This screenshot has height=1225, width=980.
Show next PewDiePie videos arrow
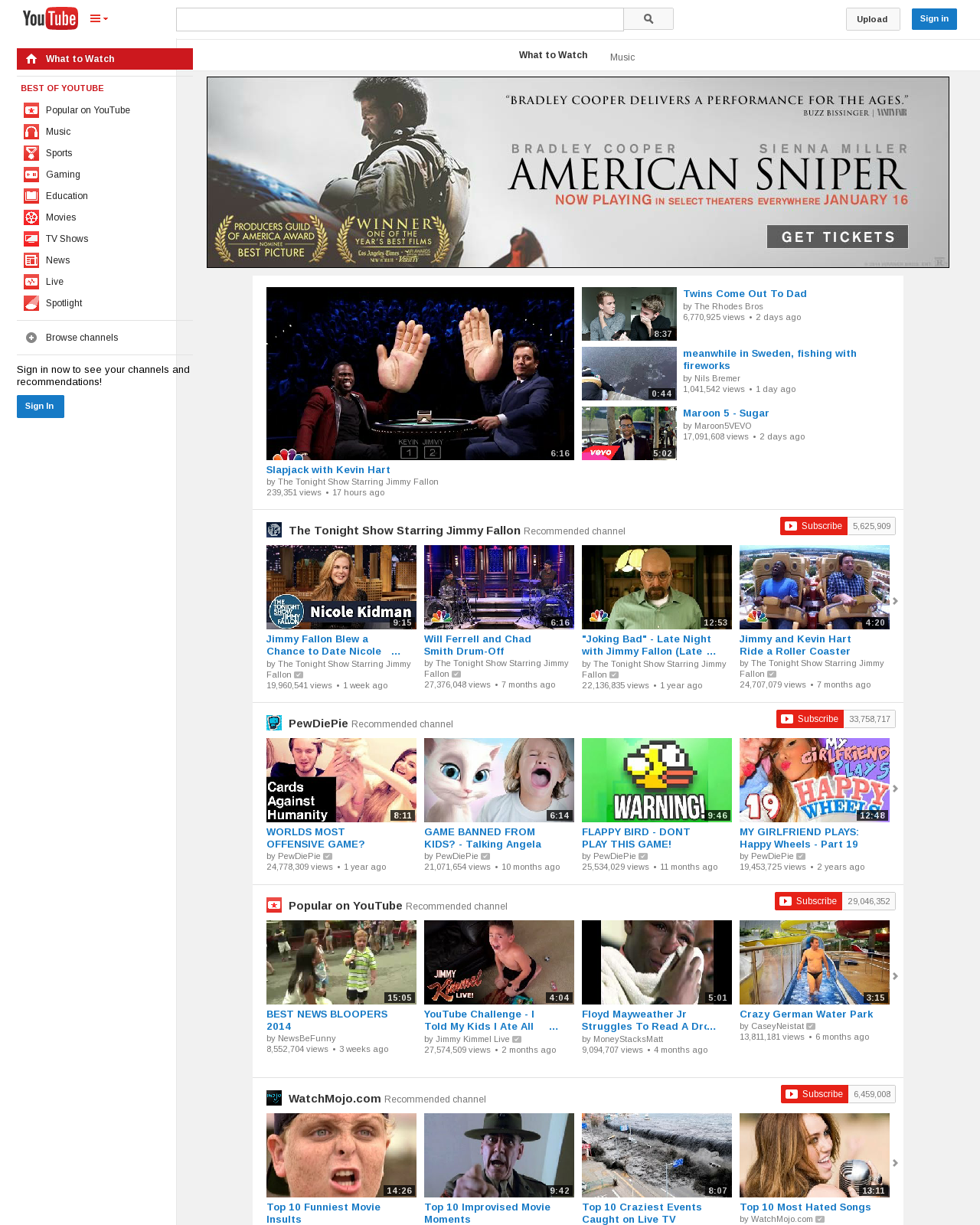(x=895, y=789)
